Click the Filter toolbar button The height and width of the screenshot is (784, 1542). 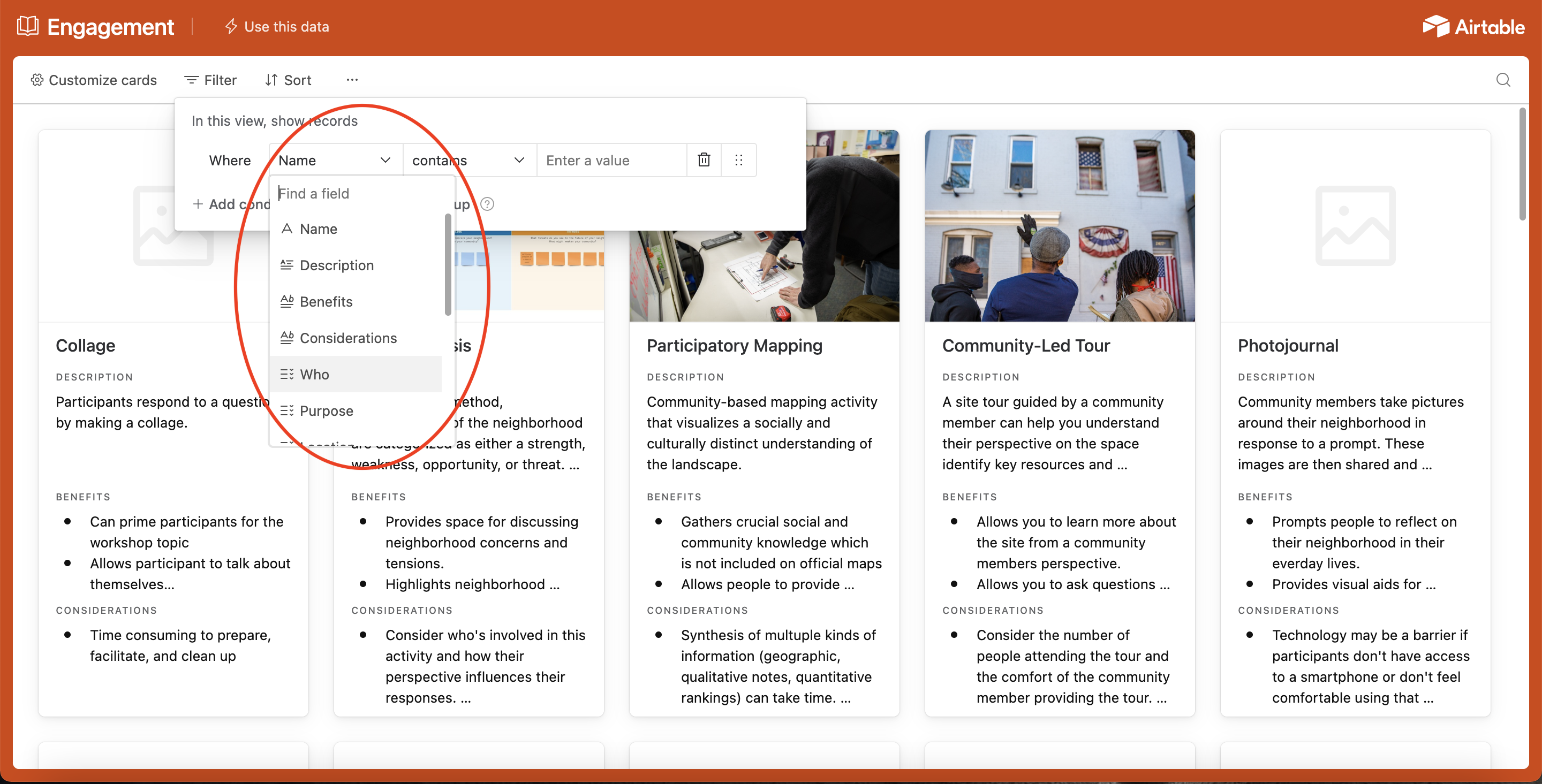click(210, 80)
